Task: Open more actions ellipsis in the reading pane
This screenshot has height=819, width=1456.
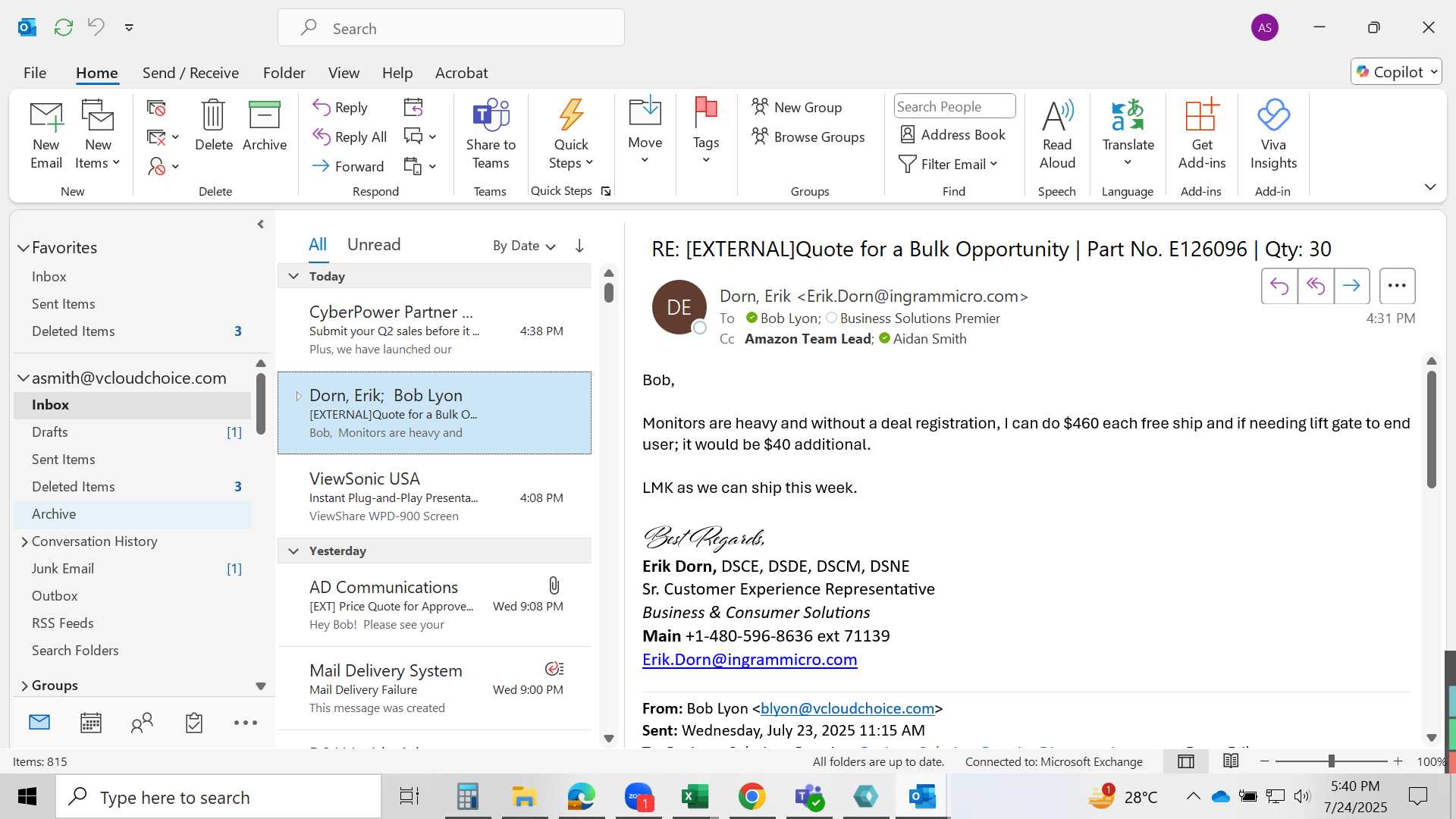Action: click(x=1397, y=286)
